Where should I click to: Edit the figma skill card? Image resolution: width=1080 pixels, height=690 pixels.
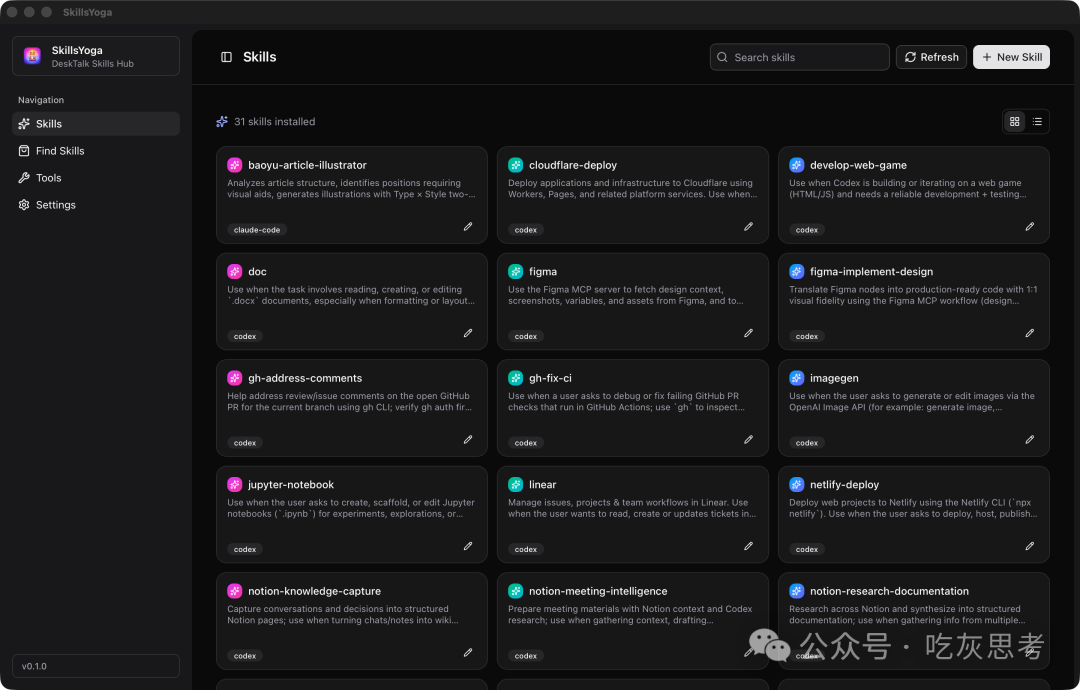click(749, 333)
